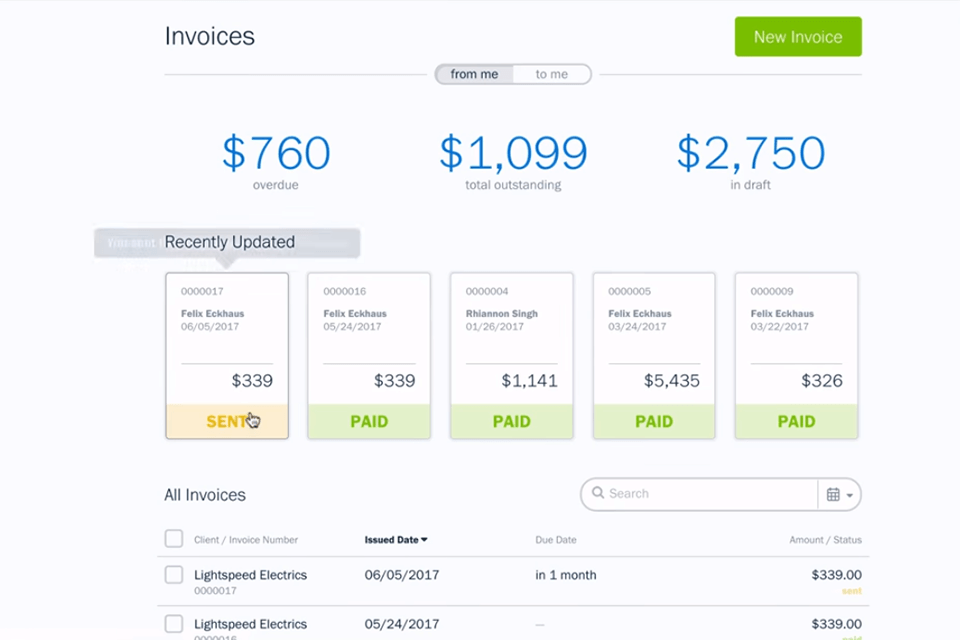The height and width of the screenshot is (640, 960).
Task: Click Client / Invoice Number column header
Action: click(246, 540)
